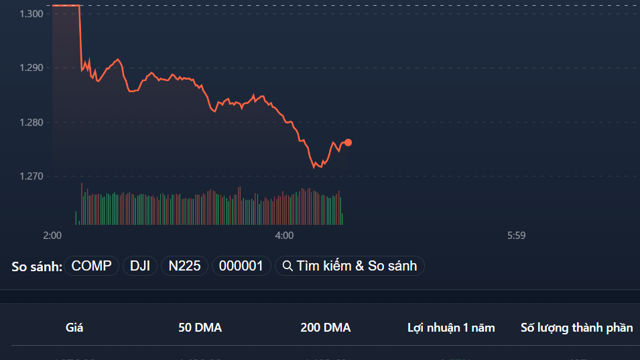Click the 5:59 time axis label
Viewport: 640px width, 360px height.
pos(516,236)
